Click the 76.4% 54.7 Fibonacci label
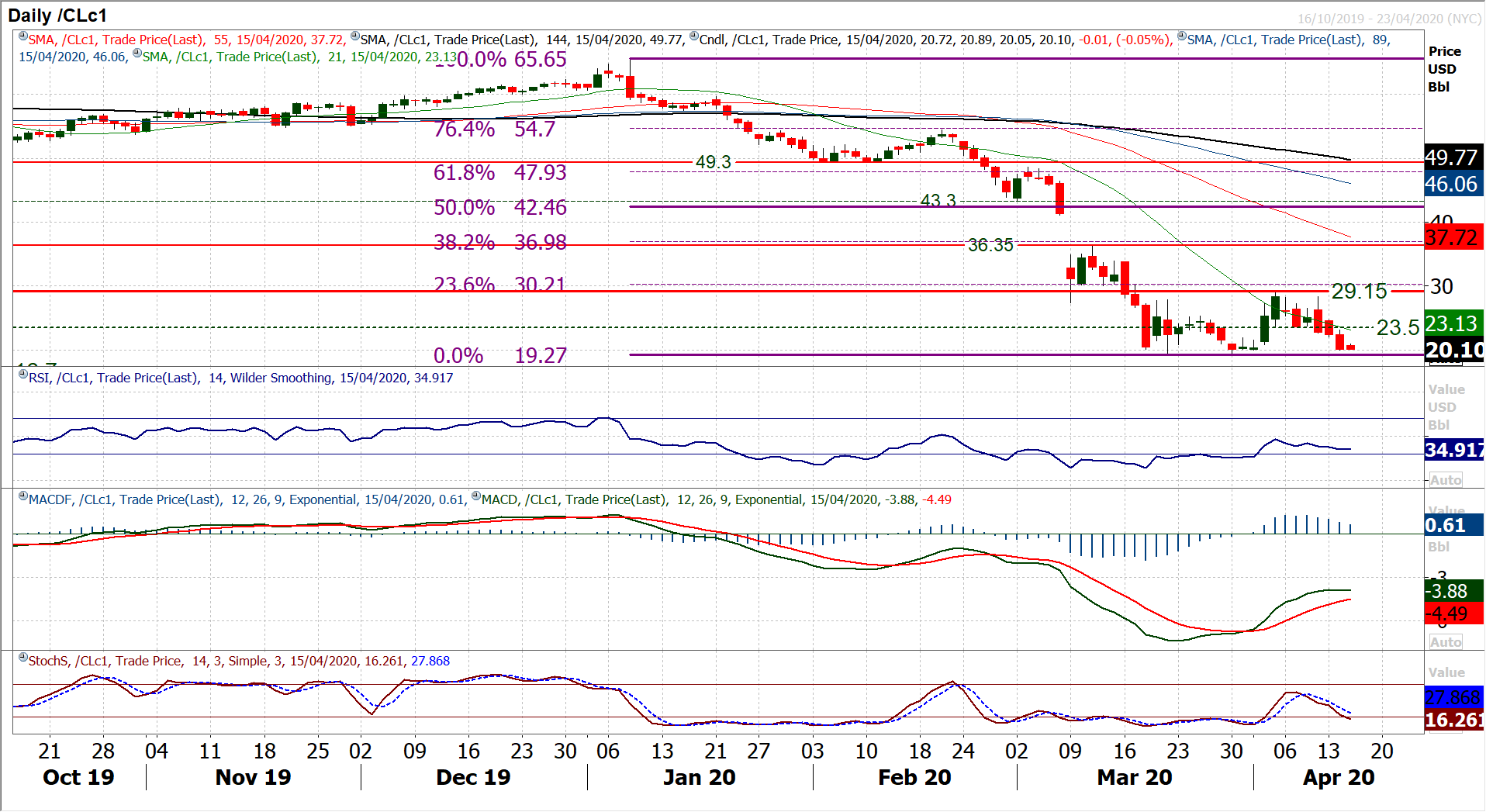Image resolution: width=1486 pixels, height=812 pixels. click(x=495, y=129)
